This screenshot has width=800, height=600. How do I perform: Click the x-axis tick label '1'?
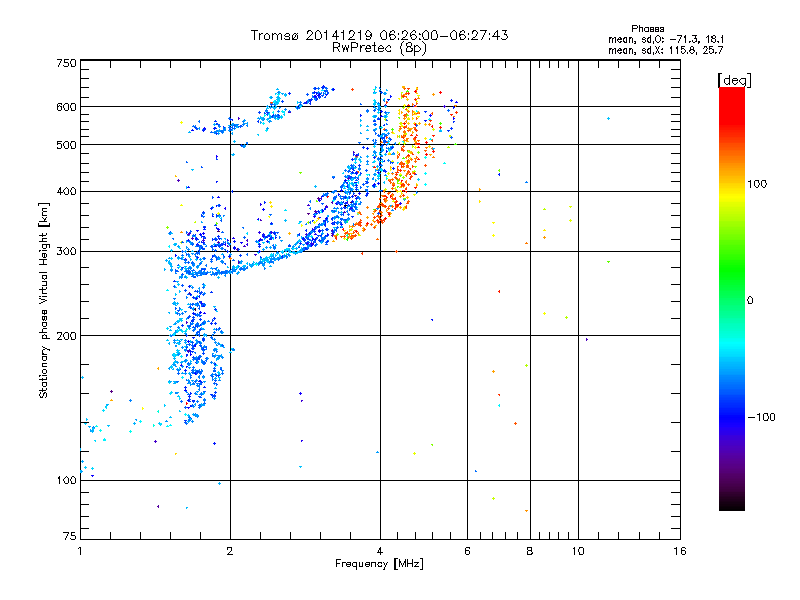(x=80, y=551)
